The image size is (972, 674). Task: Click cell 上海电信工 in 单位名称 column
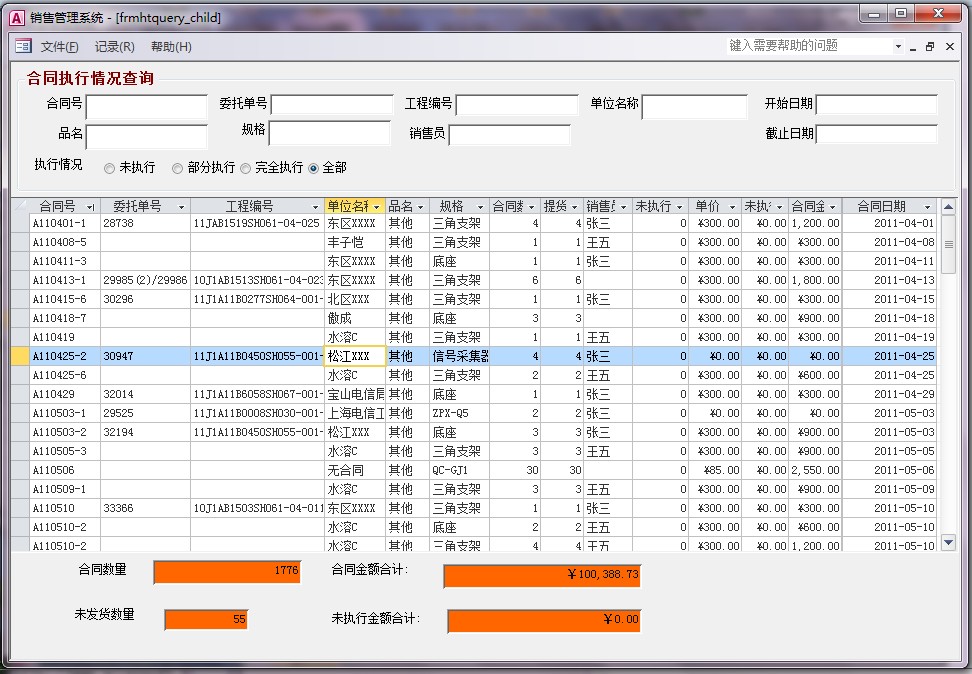(355, 414)
